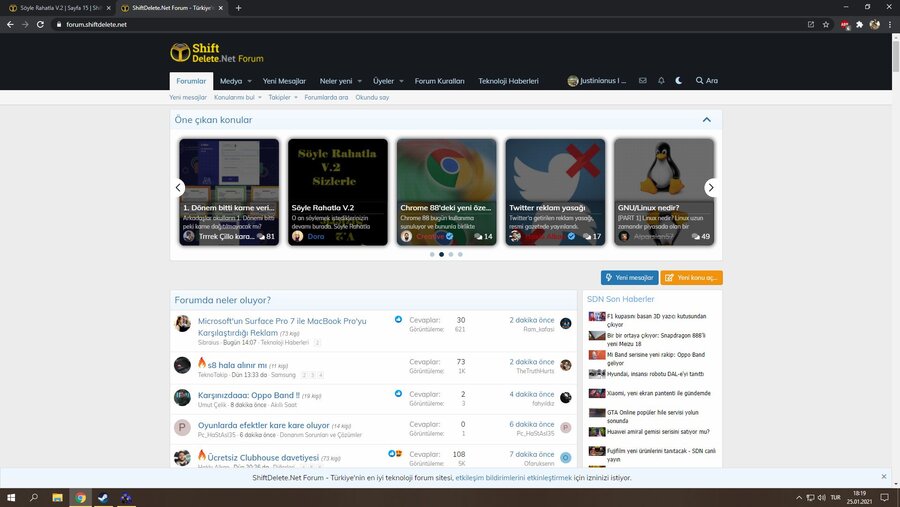Click the blue Yeni mesajlar button

point(629,277)
